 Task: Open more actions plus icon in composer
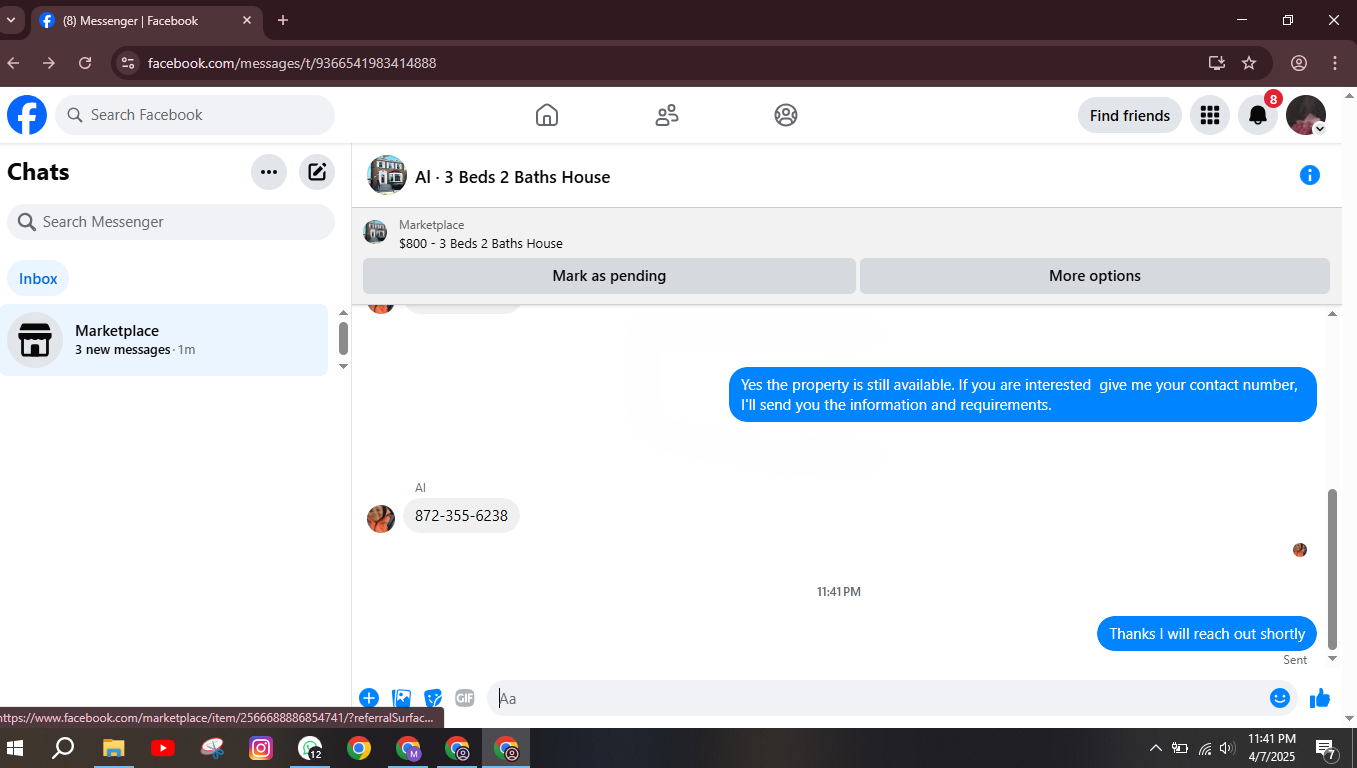369,698
